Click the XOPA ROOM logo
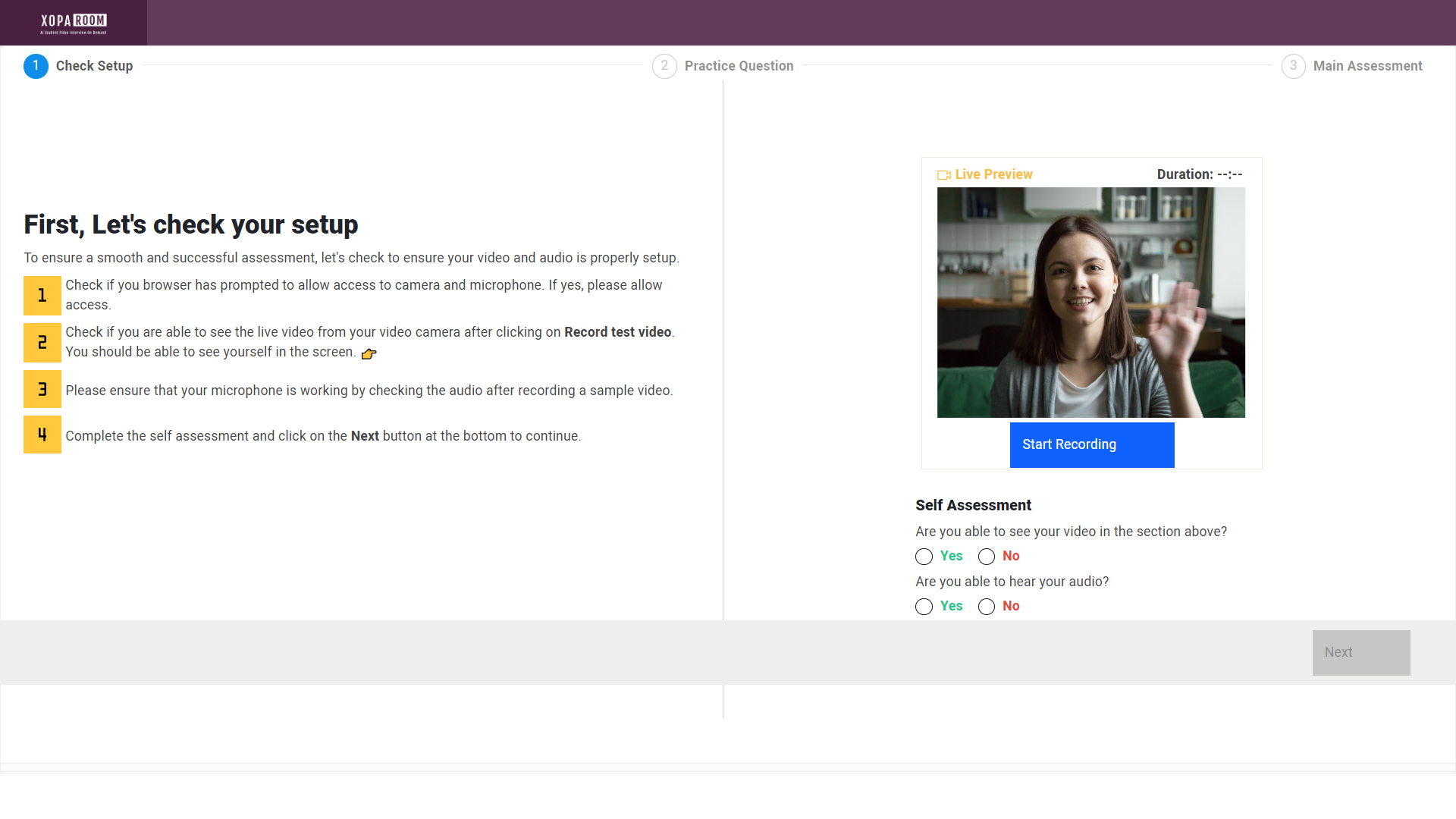This screenshot has height=819, width=1456. pos(74,23)
